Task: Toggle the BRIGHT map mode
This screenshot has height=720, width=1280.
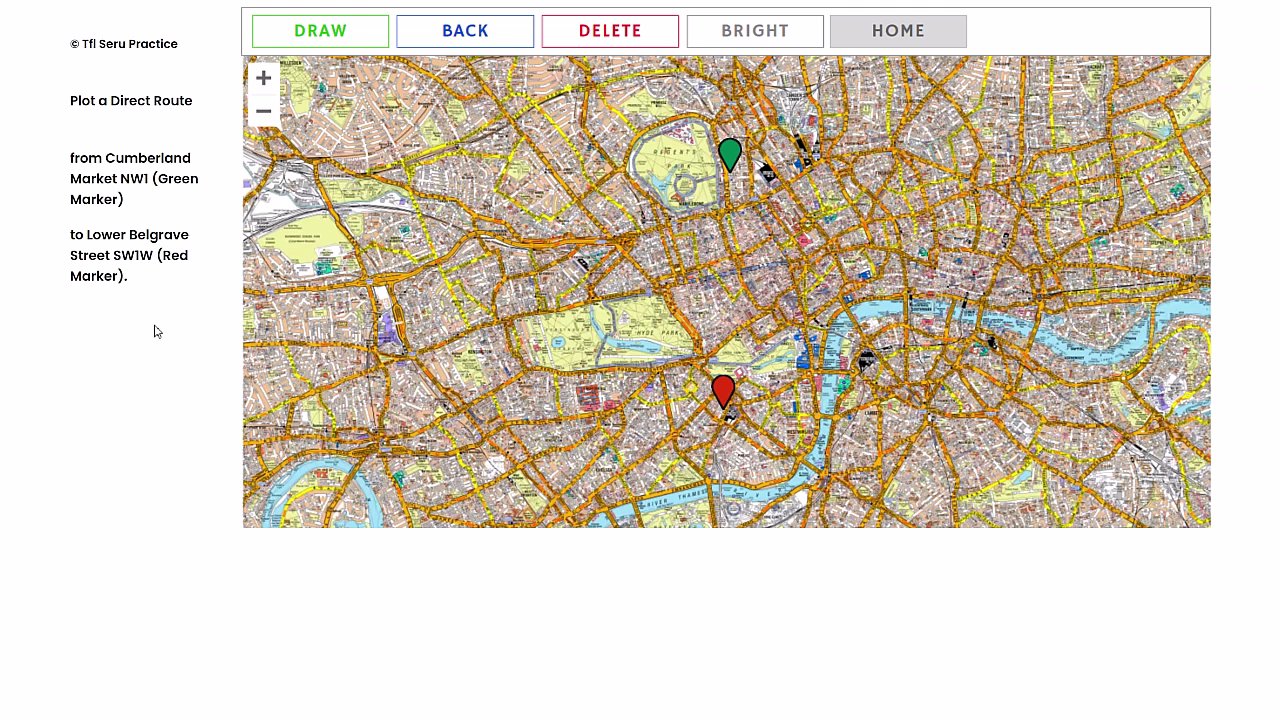Action: click(755, 31)
